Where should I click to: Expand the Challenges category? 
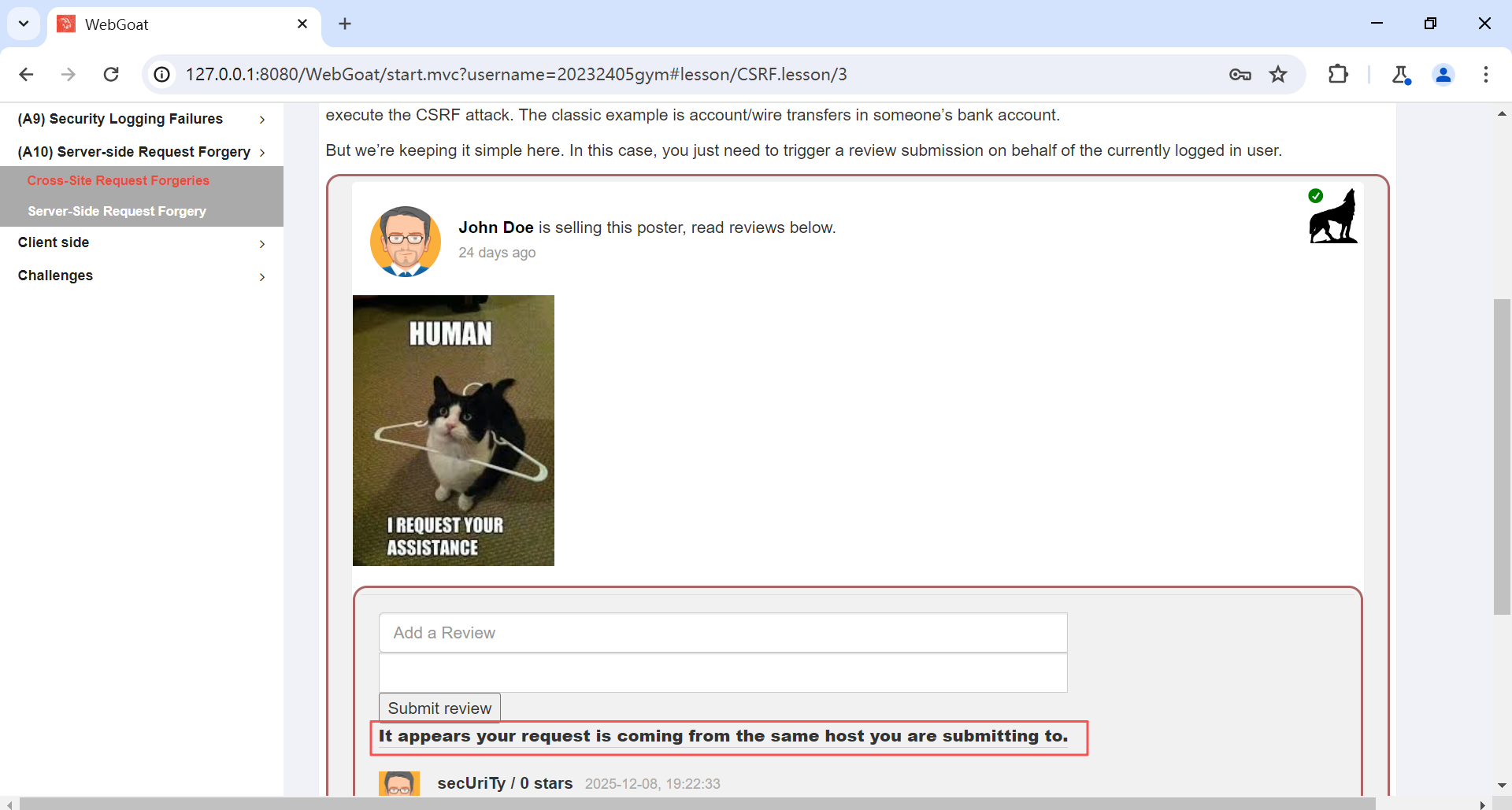[x=142, y=276]
